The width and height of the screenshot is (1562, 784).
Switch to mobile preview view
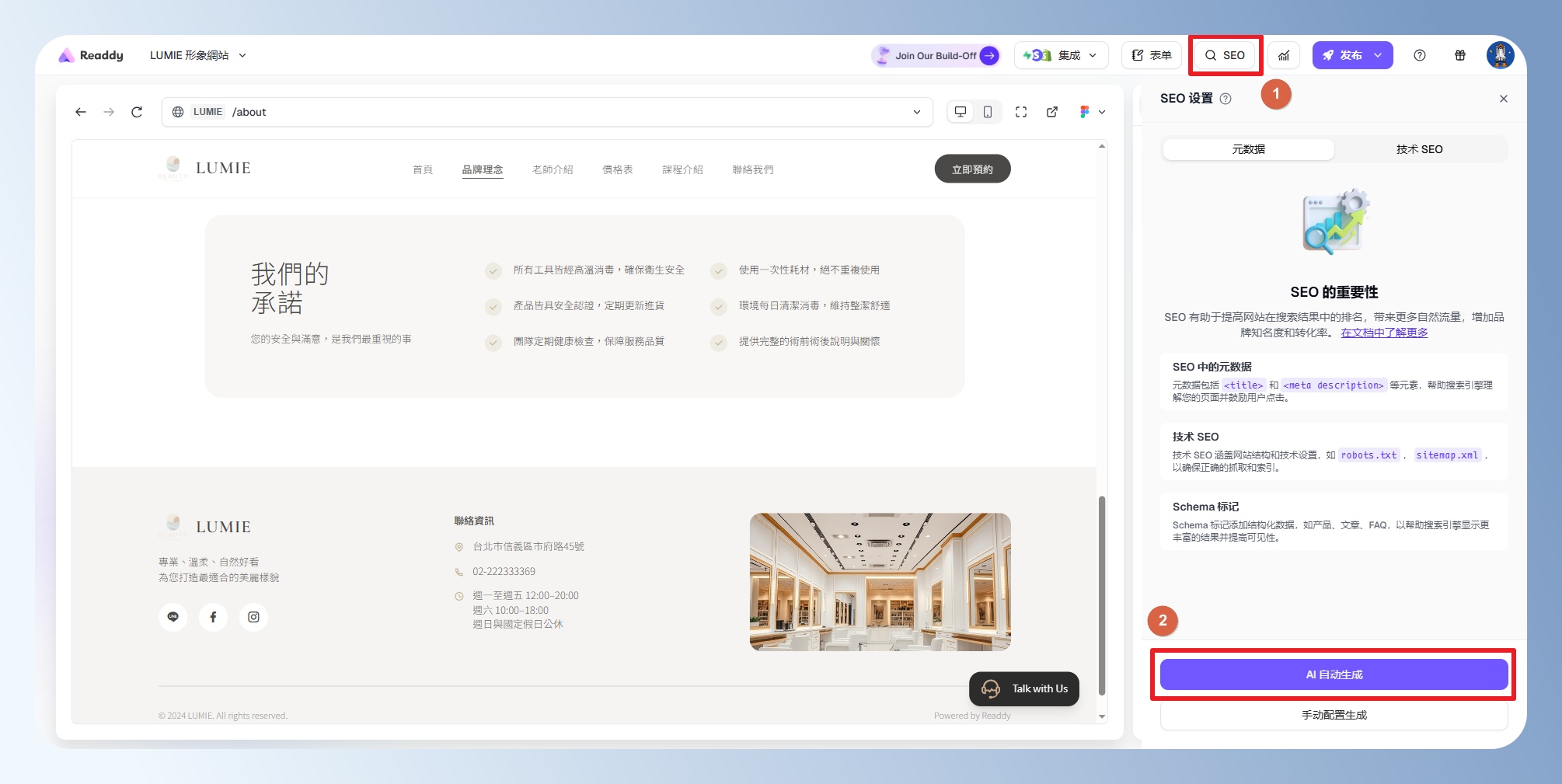(988, 112)
